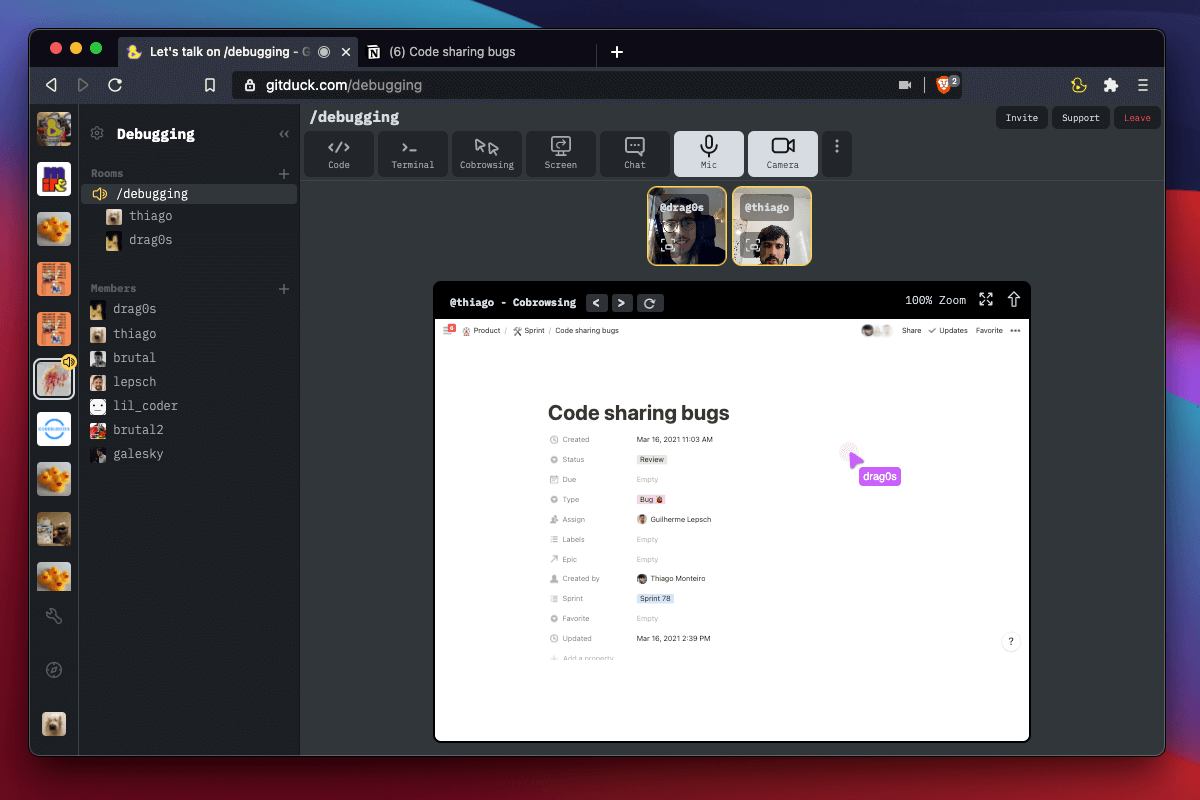Collapse the sidebar with the double chevron
1200x800 pixels.
click(x=284, y=134)
